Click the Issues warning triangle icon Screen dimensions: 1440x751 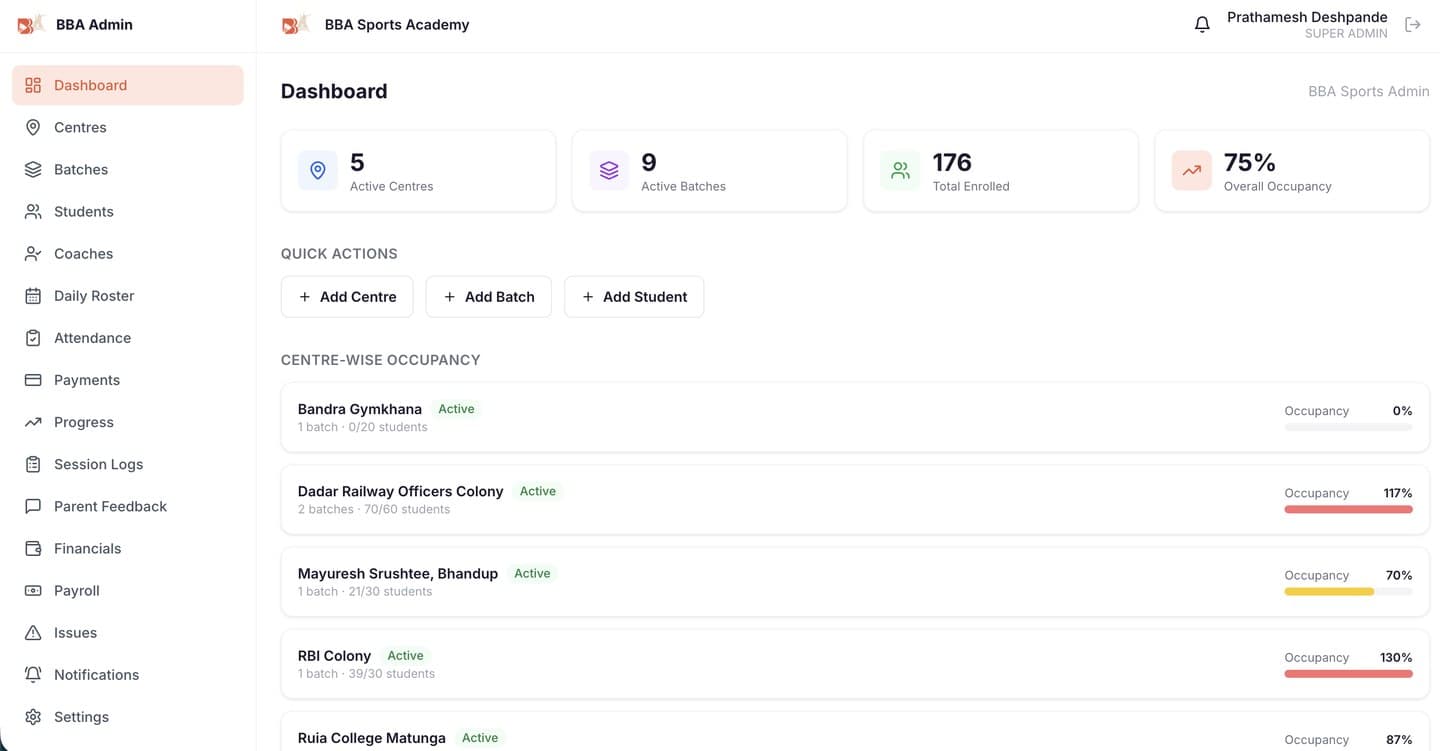pos(33,632)
